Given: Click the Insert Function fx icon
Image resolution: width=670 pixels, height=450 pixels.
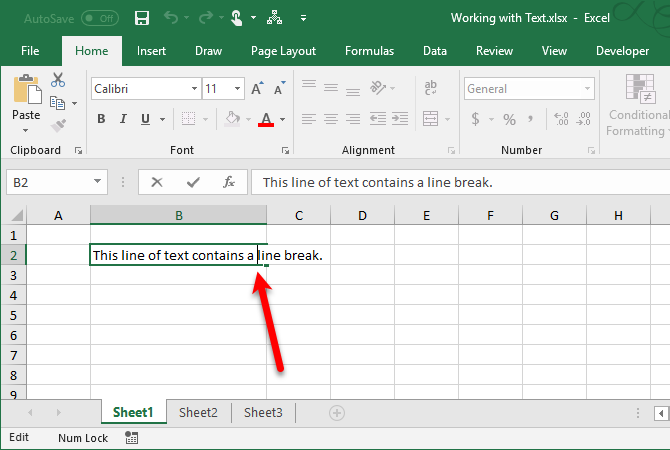Looking at the screenshot, I should click(229, 182).
